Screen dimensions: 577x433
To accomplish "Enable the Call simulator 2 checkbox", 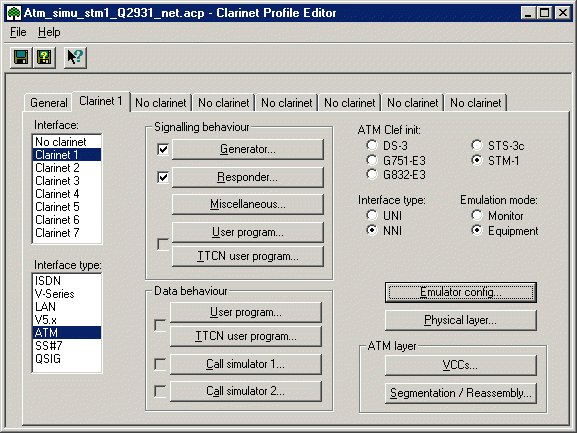I will [x=160, y=391].
